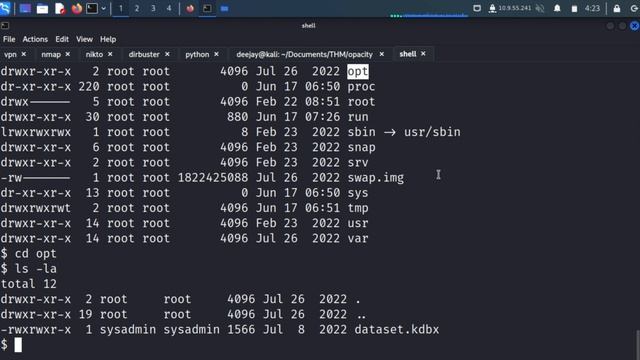Image resolution: width=640 pixels, height=360 pixels.
Task: Close the nikto tab
Action: [x=110, y=54]
